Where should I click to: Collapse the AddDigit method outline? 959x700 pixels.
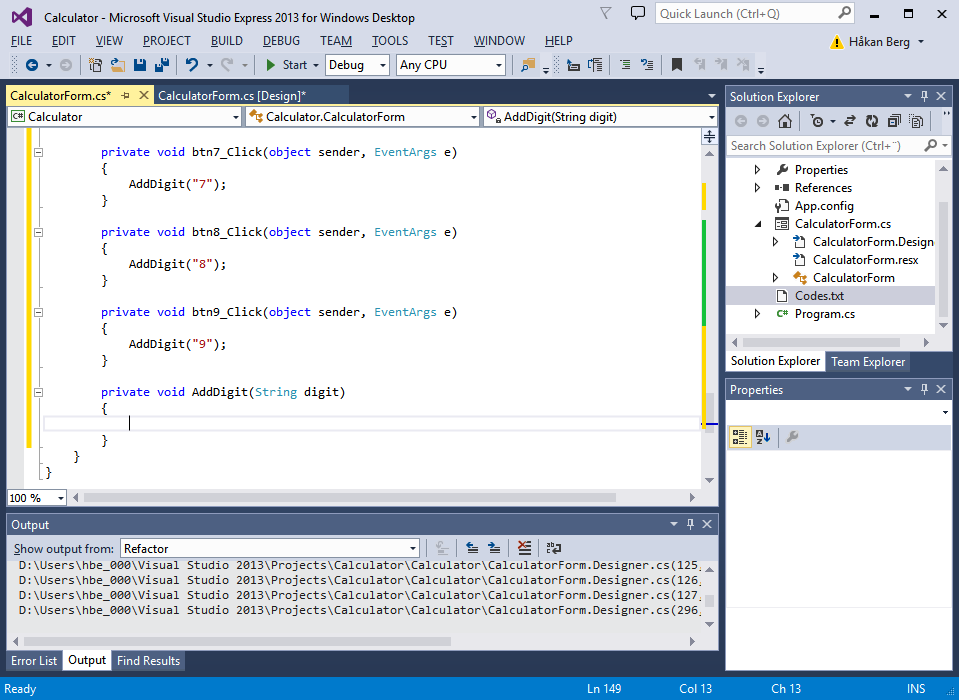click(39, 392)
